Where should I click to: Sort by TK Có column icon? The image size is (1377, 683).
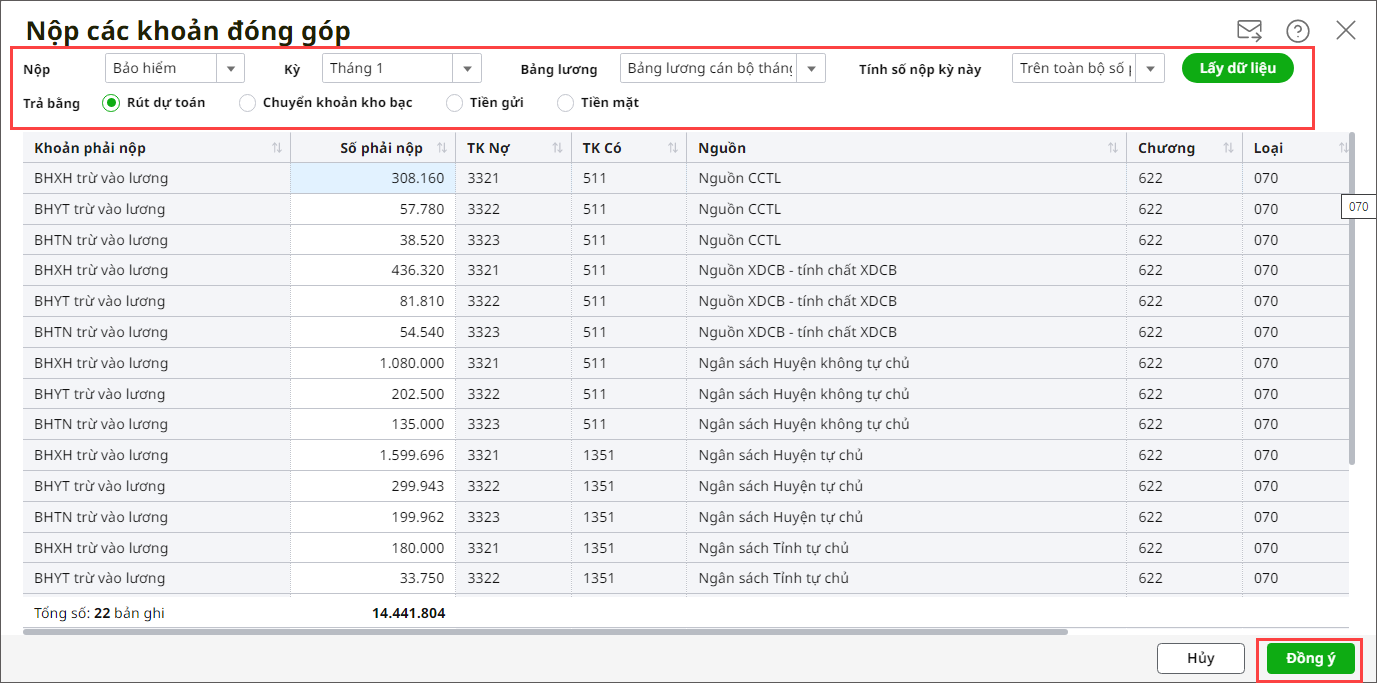[x=672, y=148]
